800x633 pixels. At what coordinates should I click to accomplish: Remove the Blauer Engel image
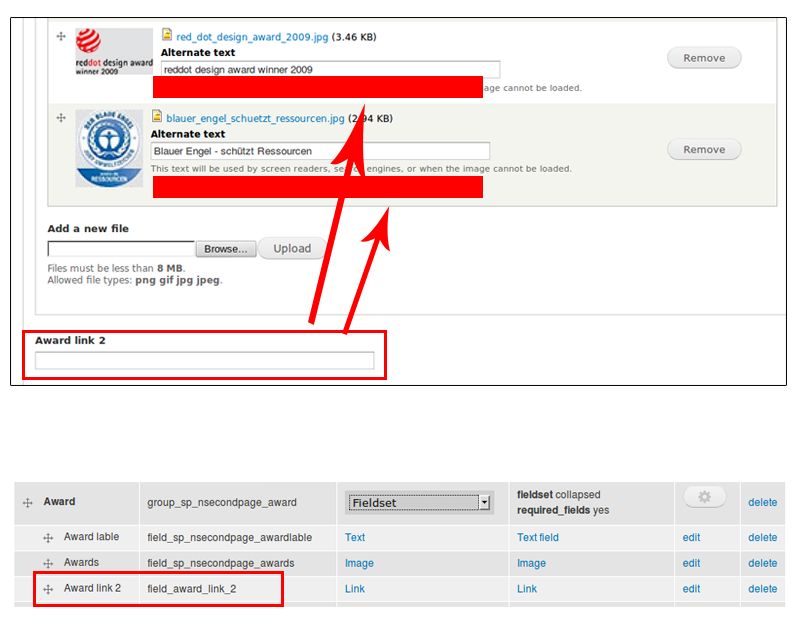704,150
